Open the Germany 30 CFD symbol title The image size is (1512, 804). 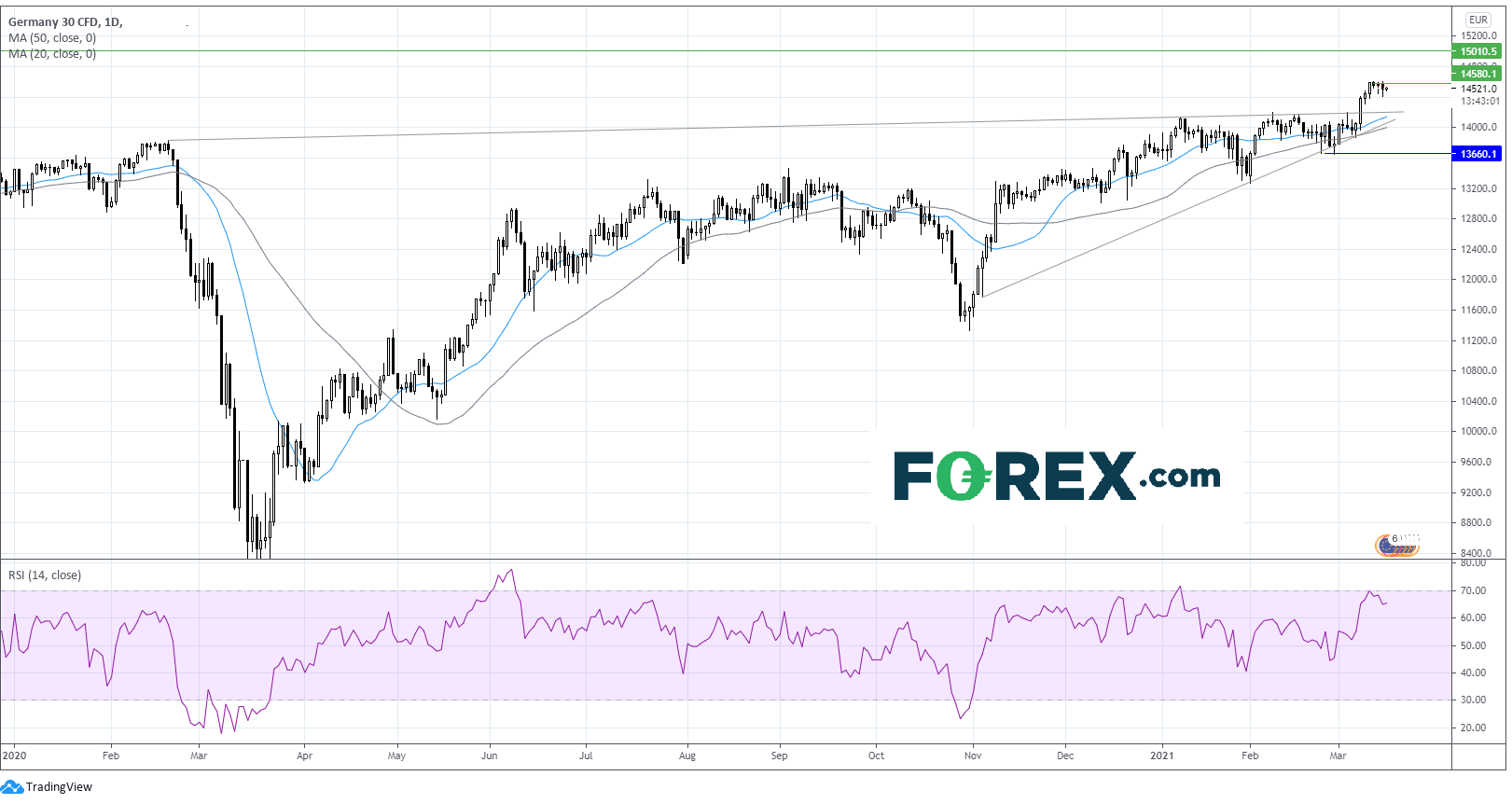pos(52,21)
